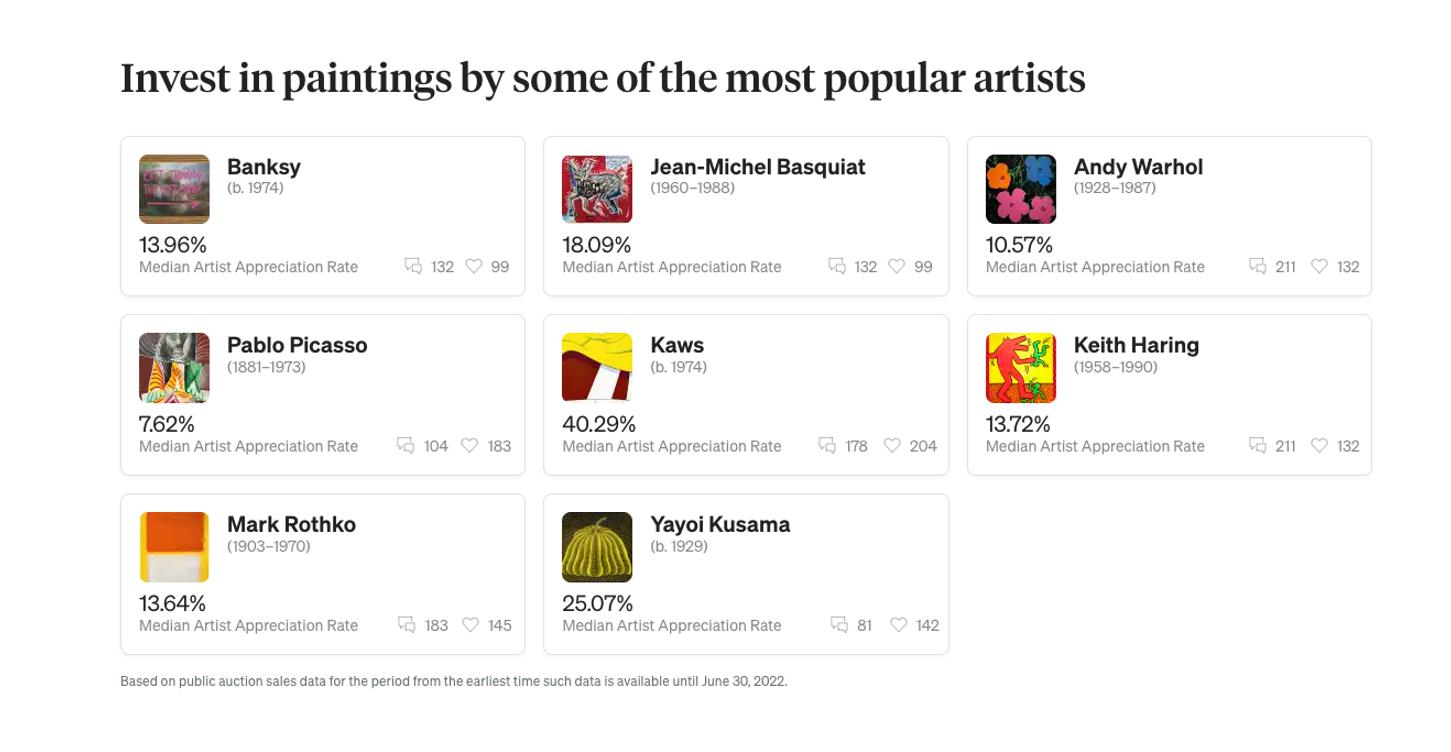Open comments on the Andy Warhol card
The image size is (1451, 752).
coord(1258,266)
